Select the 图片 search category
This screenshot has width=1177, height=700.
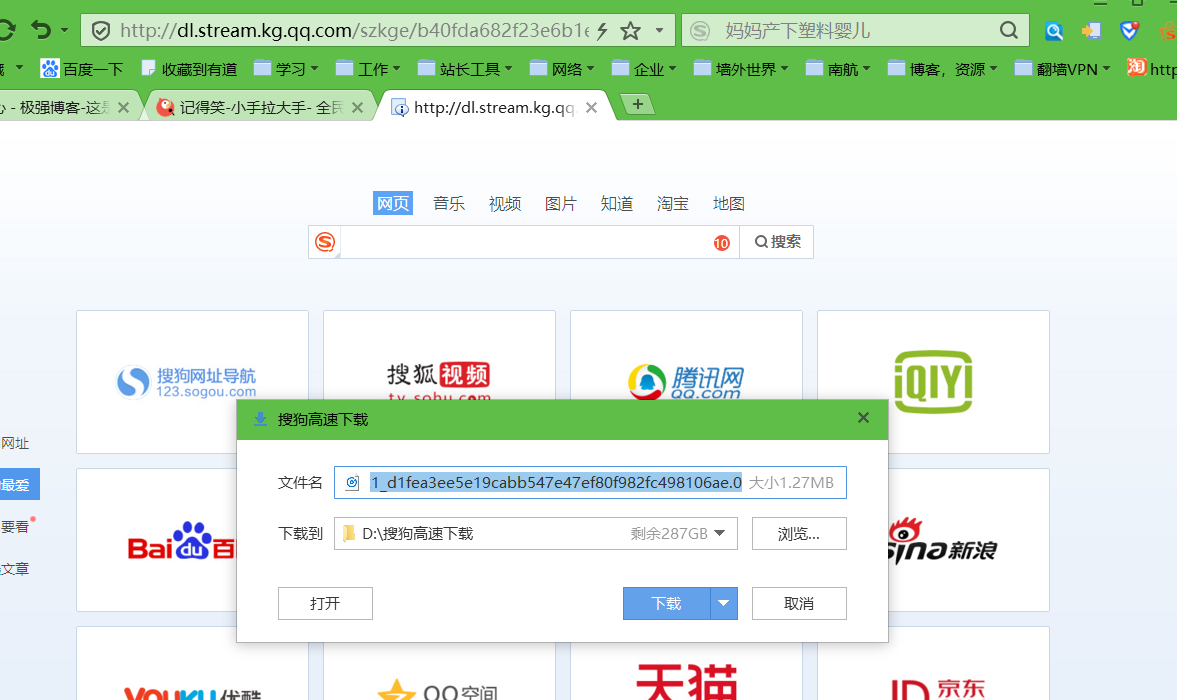pos(561,203)
